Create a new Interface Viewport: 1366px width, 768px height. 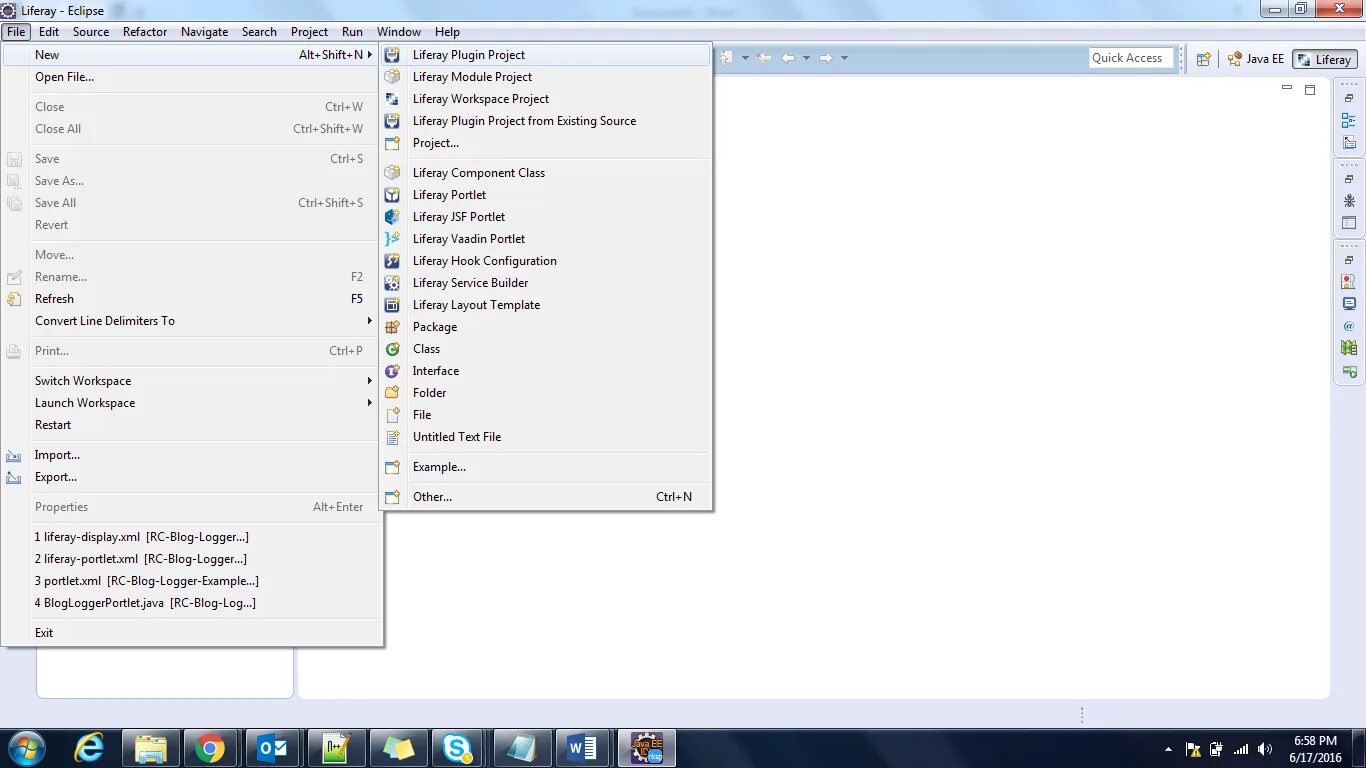pos(545,371)
